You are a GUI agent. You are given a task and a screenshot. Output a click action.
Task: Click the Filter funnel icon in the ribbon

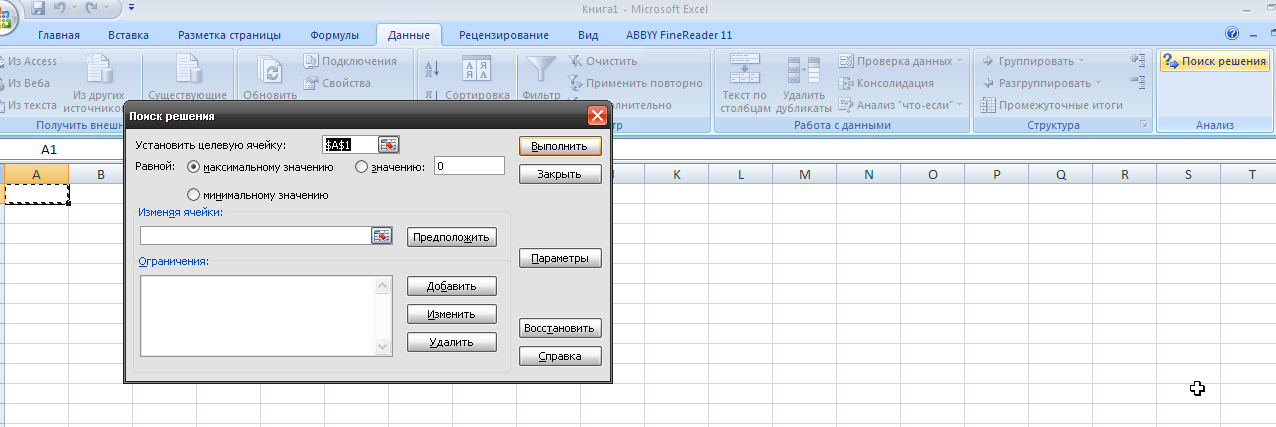(542, 69)
